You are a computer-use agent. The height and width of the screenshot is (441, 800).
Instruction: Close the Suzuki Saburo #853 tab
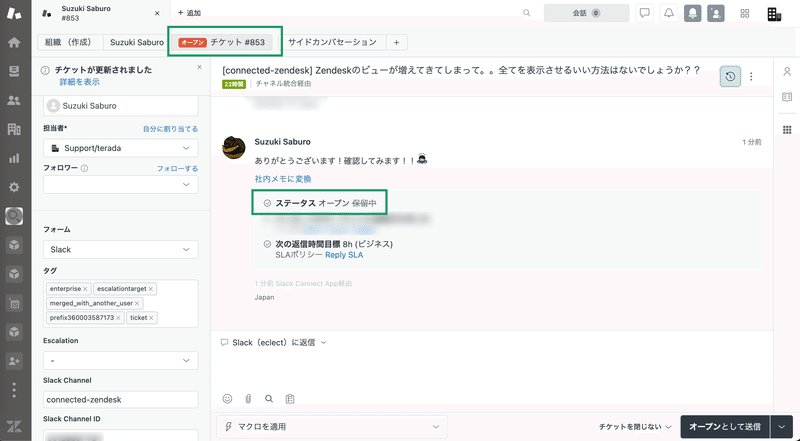coord(157,13)
